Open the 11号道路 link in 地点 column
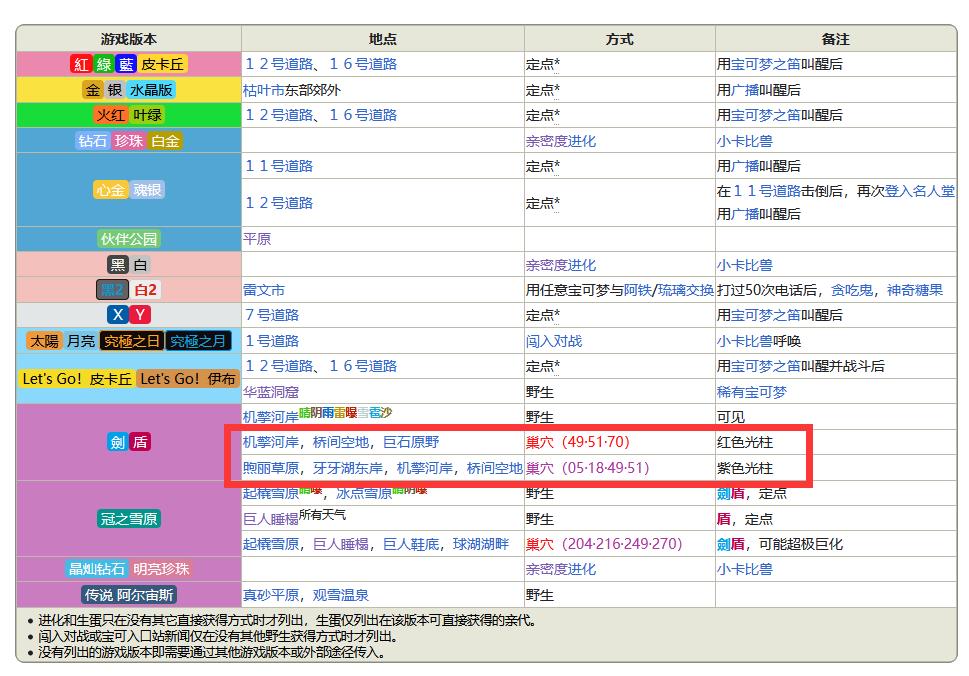 [279, 166]
